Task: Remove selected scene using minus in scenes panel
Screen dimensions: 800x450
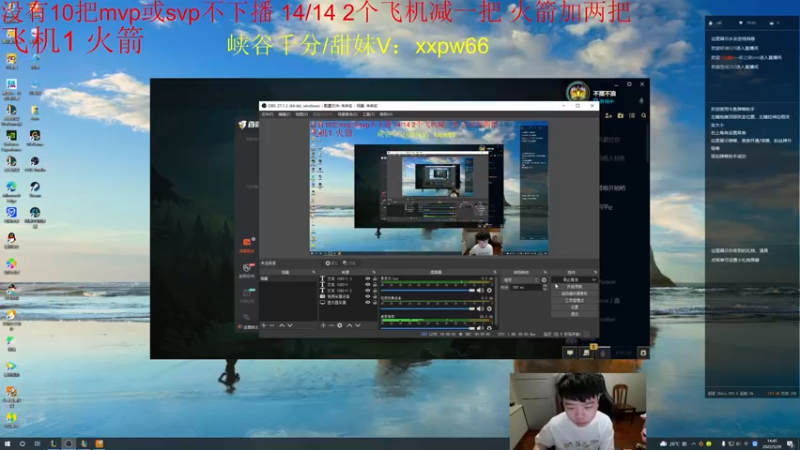Action: (x=272, y=326)
